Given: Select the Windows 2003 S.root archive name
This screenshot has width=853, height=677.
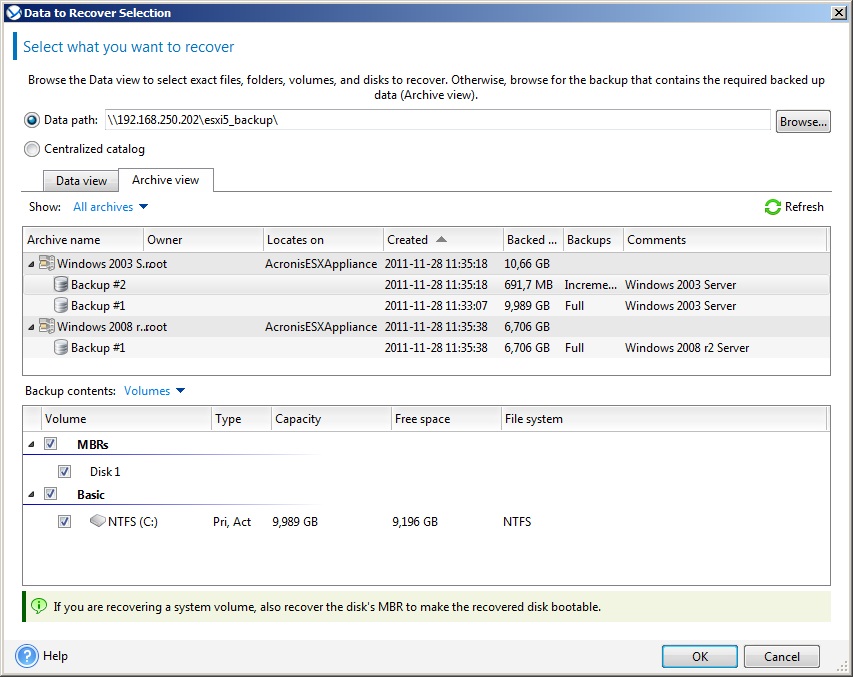Looking at the screenshot, I should click(112, 264).
